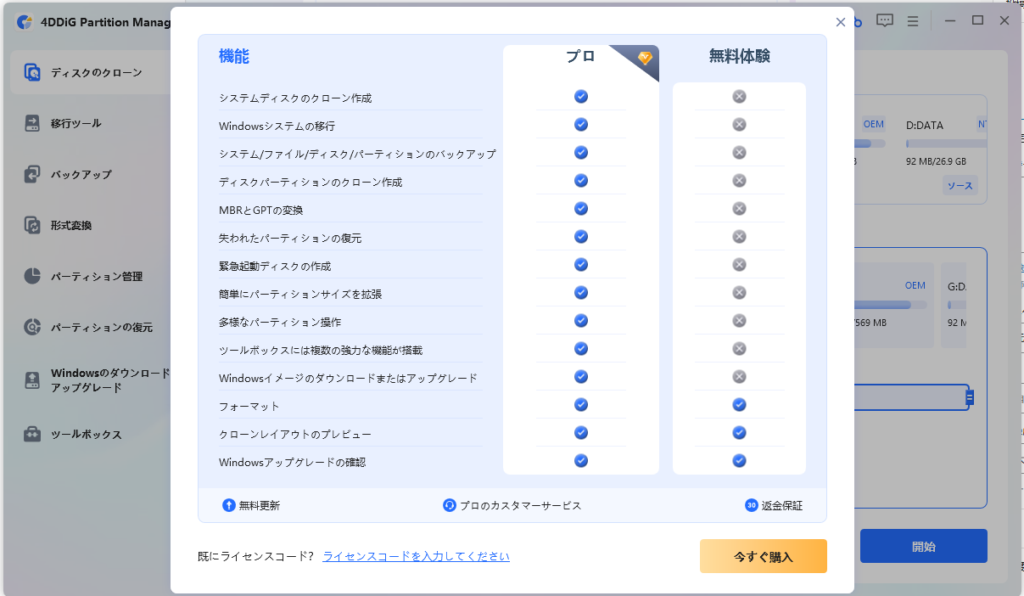Open the Format Conversion icon (形式変換)
The width and height of the screenshot is (1024, 596).
(32, 225)
